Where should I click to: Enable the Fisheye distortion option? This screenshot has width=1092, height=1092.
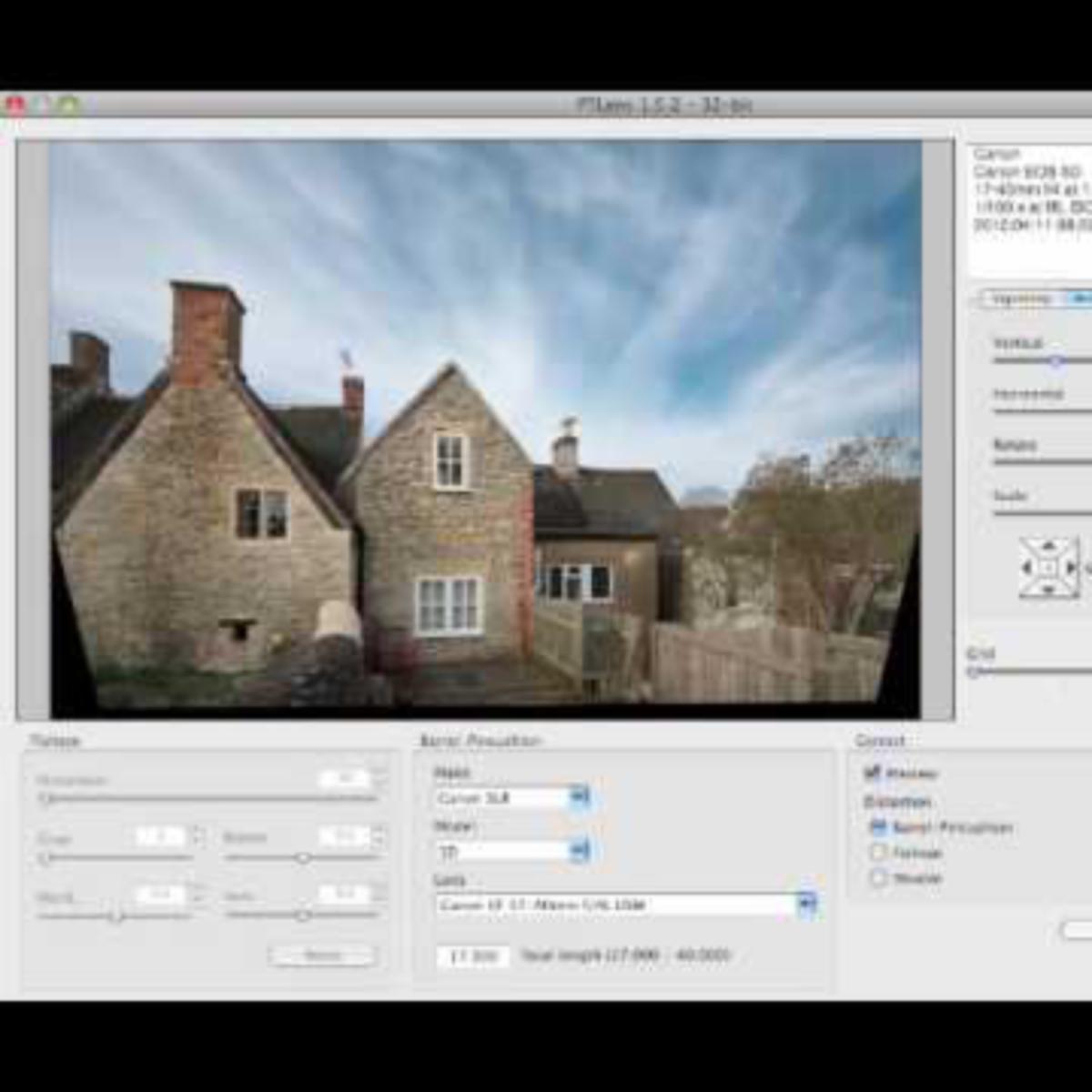[x=878, y=854]
